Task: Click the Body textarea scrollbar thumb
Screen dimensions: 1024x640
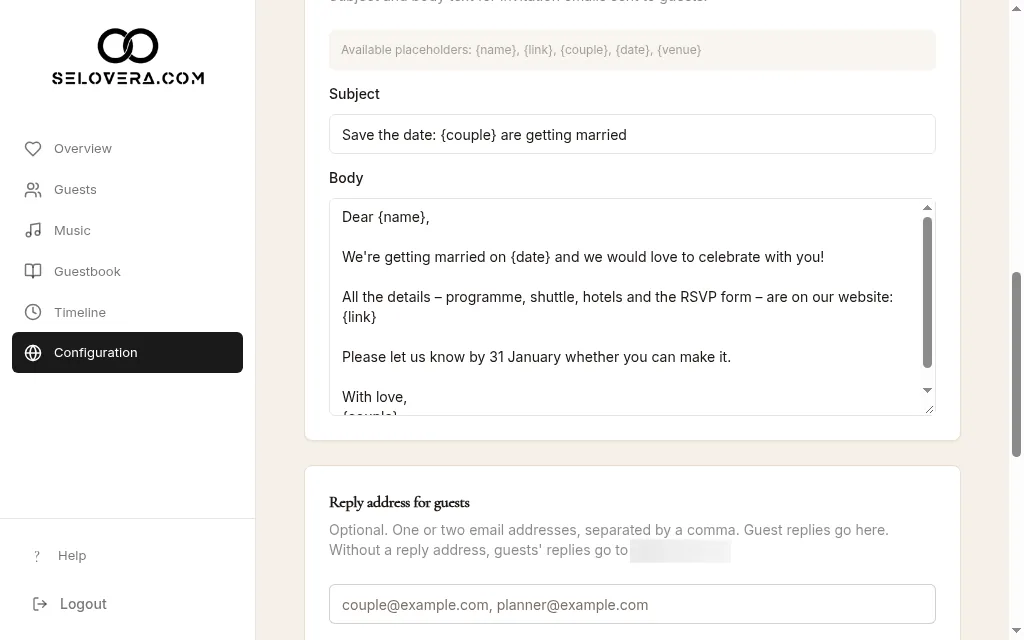Action: click(x=927, y=293)
